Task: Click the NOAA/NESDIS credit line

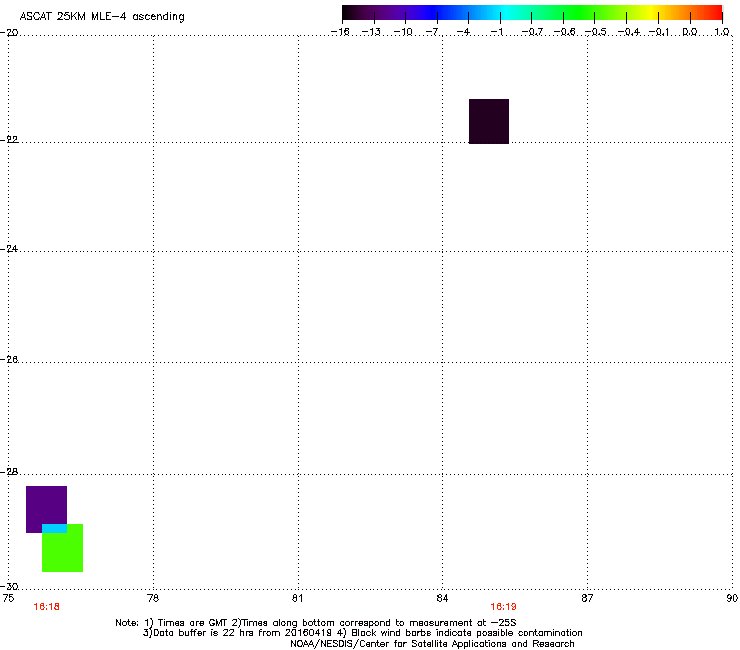Action: pyautogui.click(x=432, y=644)
